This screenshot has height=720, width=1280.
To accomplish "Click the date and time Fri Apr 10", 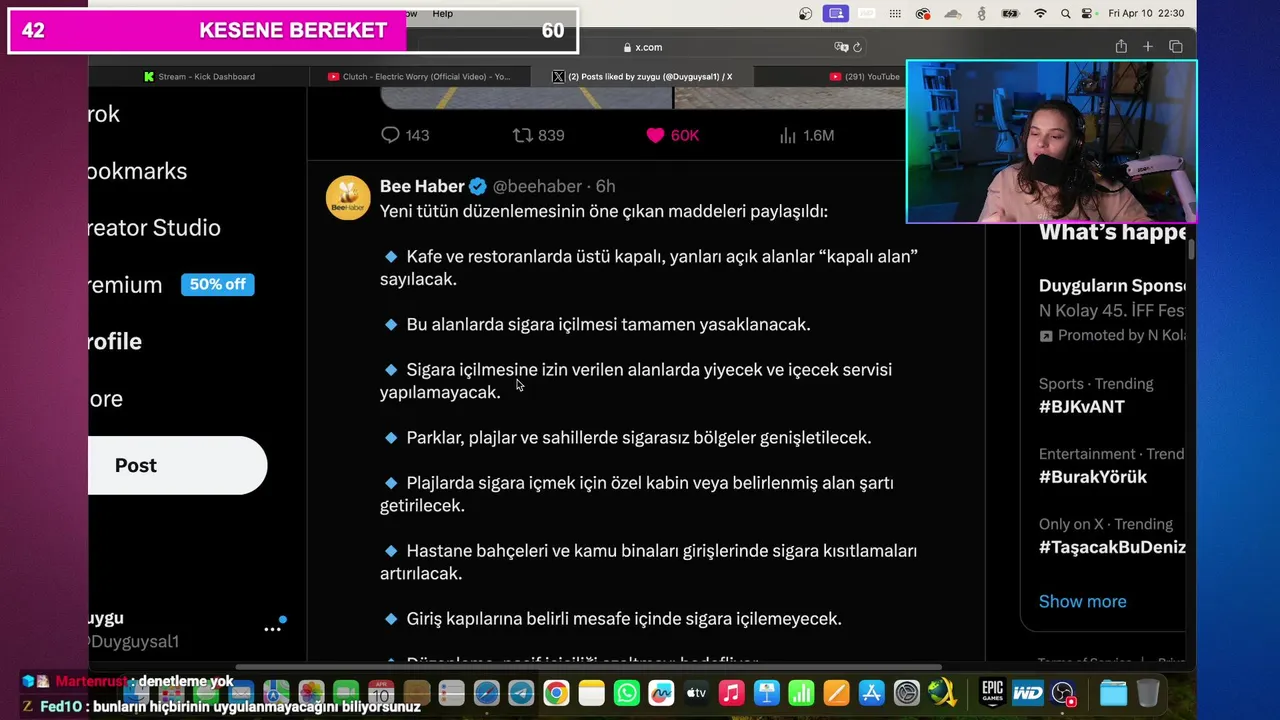I will [1146, 13].
